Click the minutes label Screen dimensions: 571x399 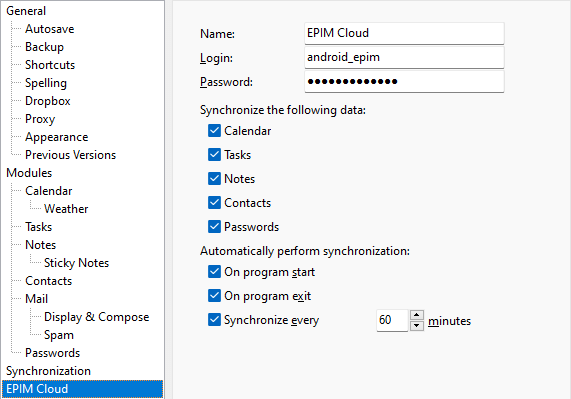449,321
